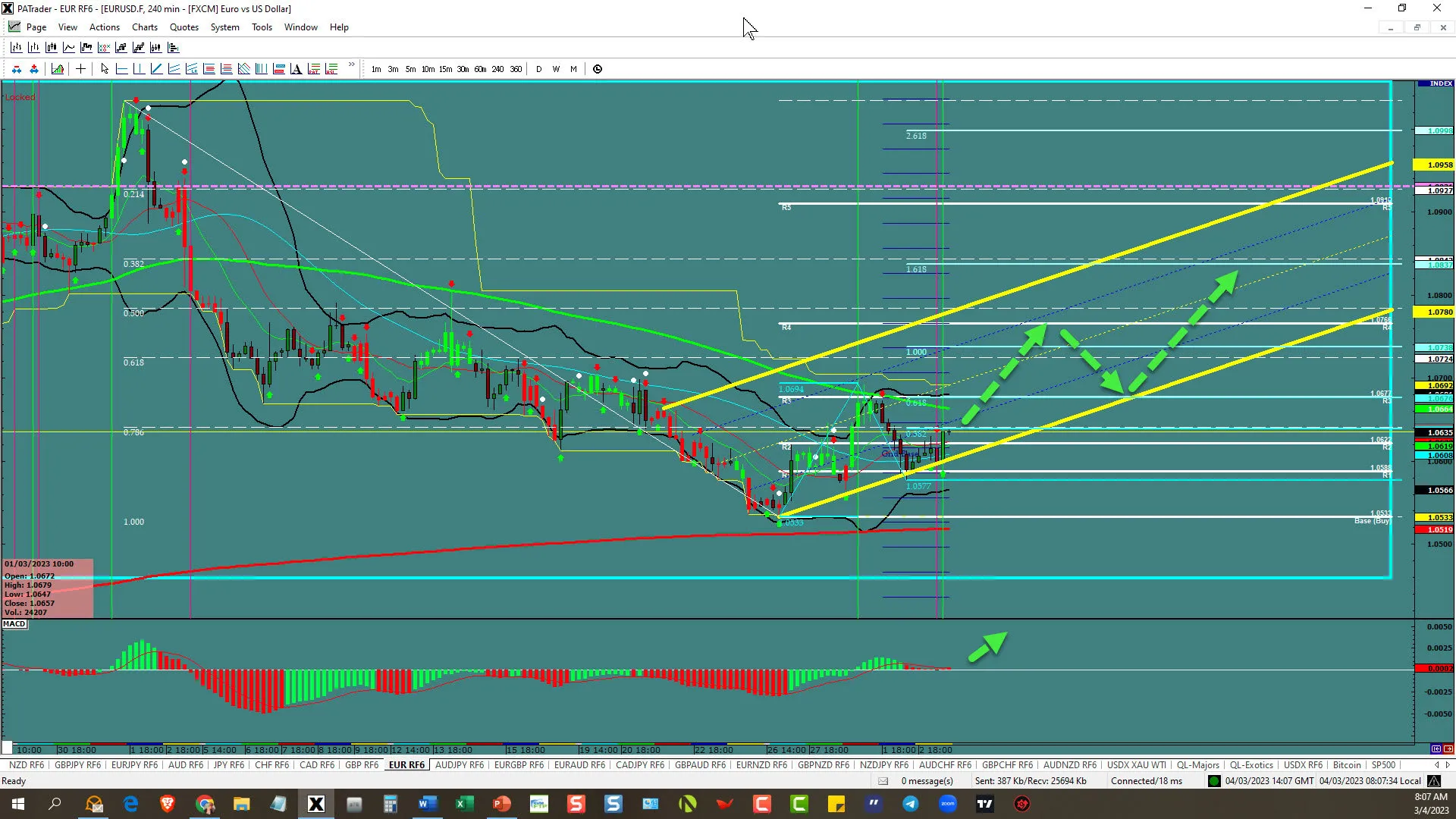Open the Actions menu

105,27
